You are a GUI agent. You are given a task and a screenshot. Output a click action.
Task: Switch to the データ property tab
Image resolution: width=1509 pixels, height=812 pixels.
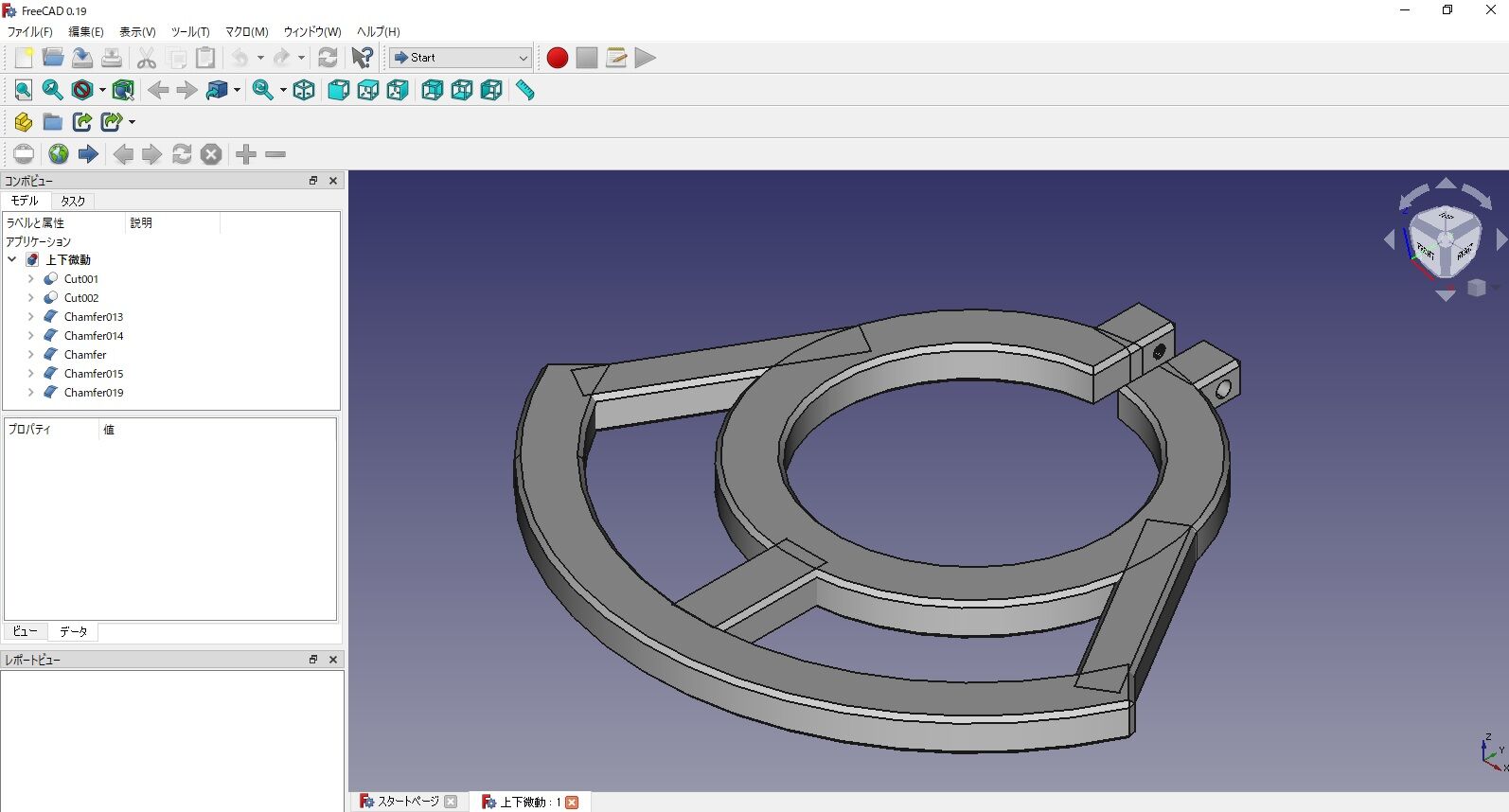pos(73,631)
